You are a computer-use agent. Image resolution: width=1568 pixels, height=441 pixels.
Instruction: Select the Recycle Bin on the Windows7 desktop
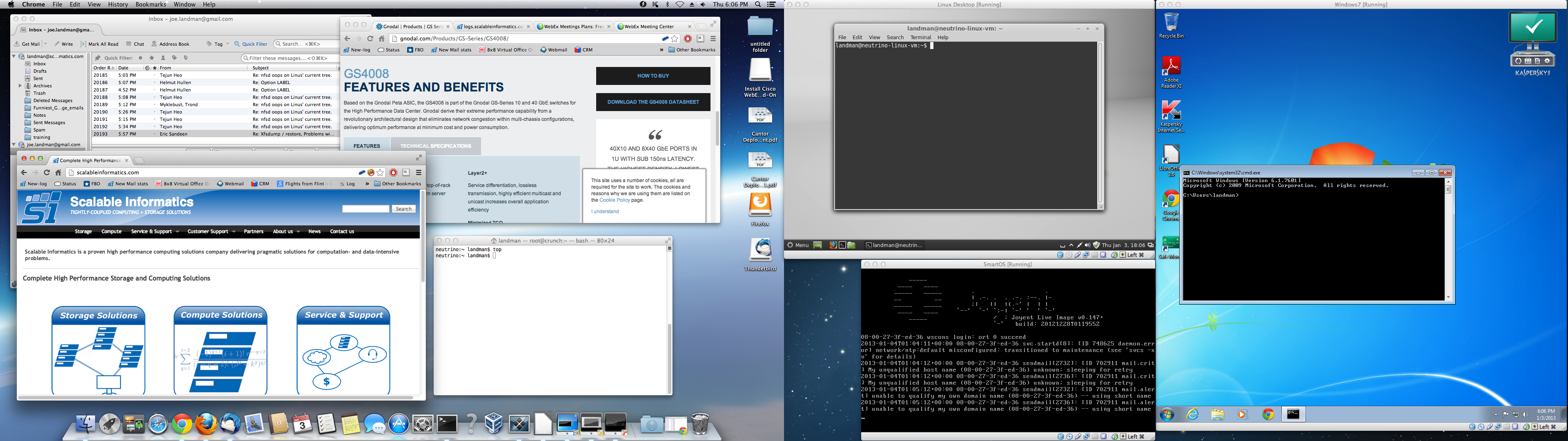point(1171,26)
